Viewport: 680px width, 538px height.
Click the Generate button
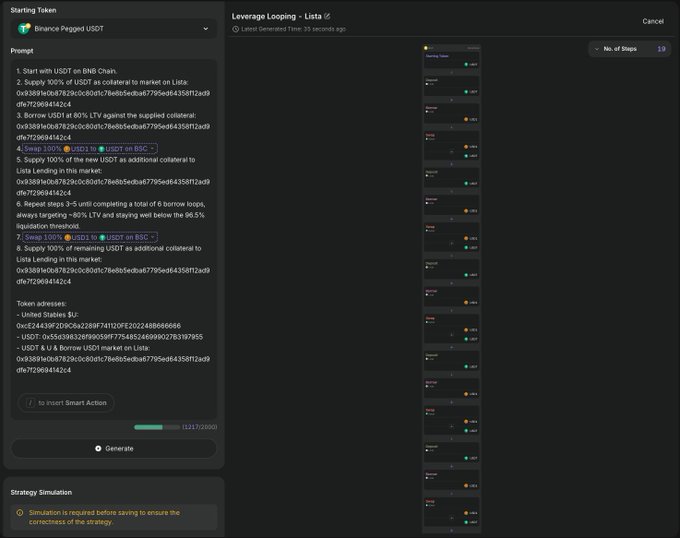(x=114, y=448)
